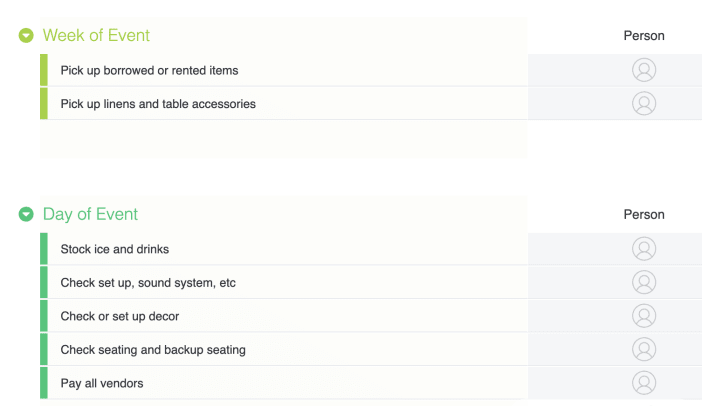Assign person to Check seating and backup seating
The width and height of the screenshot is (702, 406).
644,349
